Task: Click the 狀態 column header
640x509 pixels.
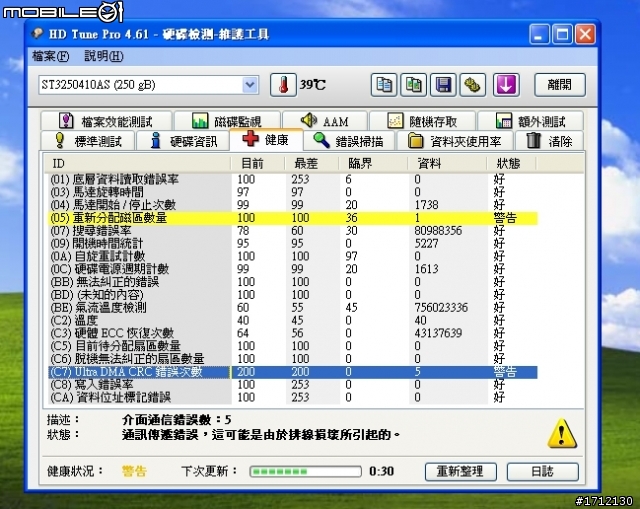Action: [x=511, y=163]
